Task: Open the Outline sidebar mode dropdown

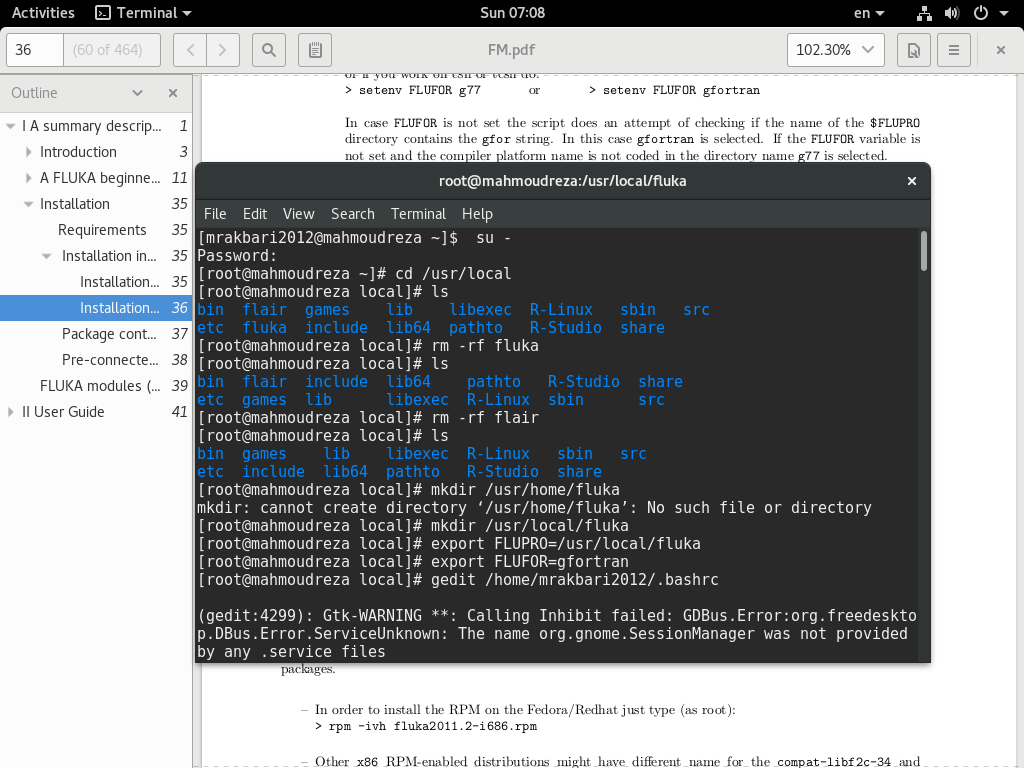Action: point(137,93)
